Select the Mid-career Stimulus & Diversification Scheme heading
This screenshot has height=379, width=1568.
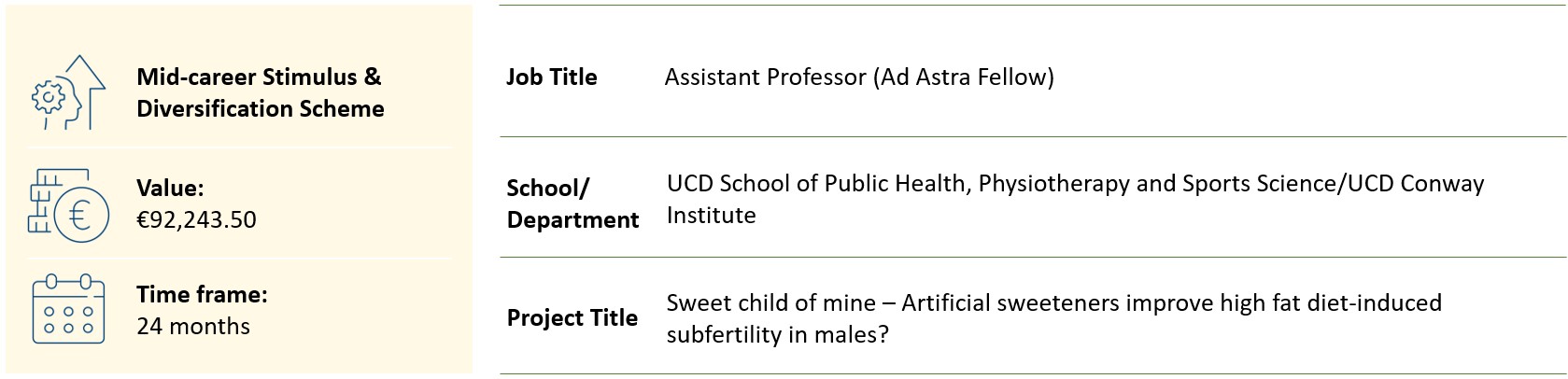[260, 92]
